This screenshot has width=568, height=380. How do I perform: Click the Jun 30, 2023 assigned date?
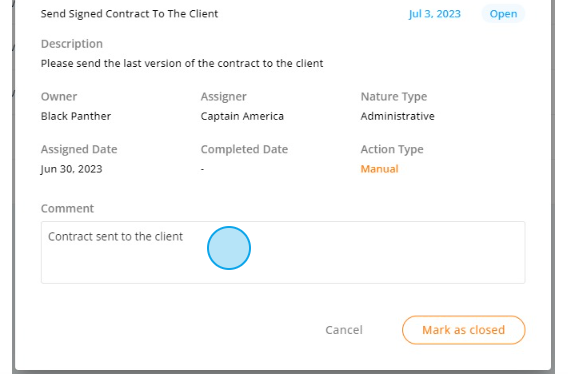(x=71, y=169)
